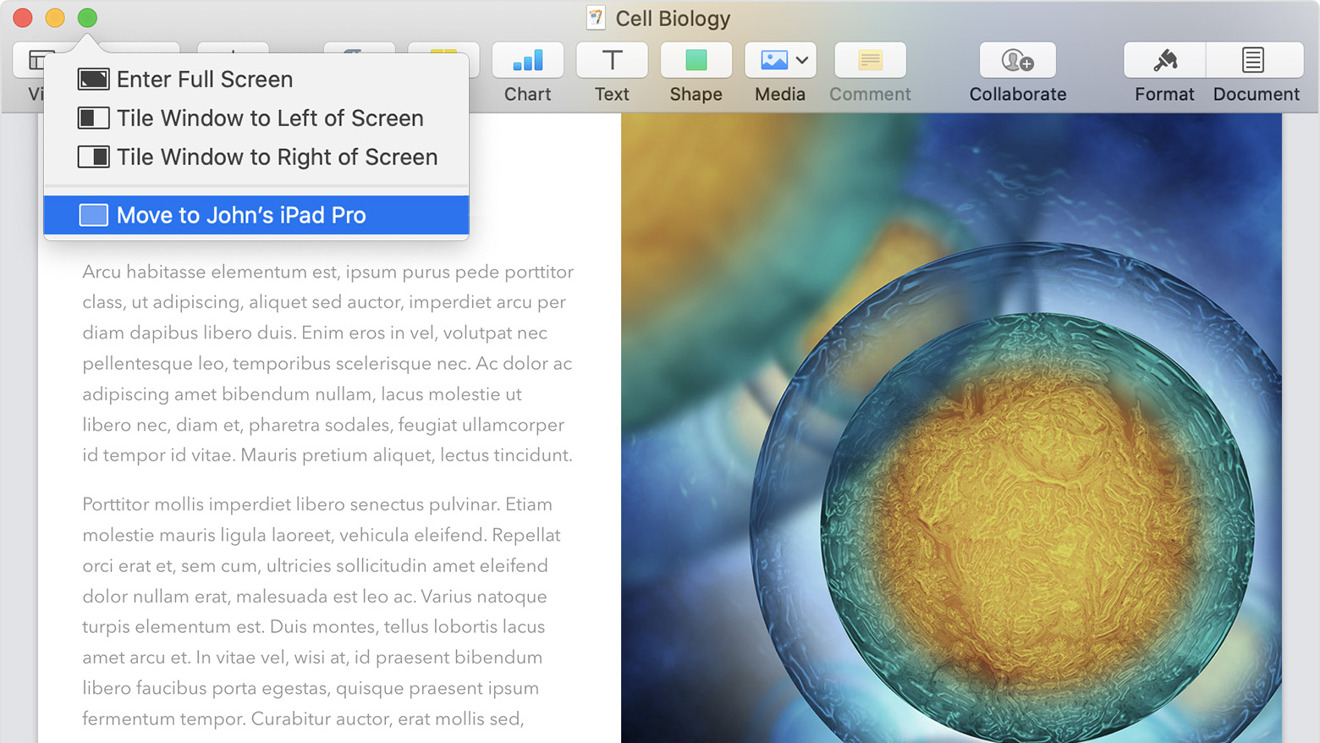Click paragraph beginning 'Porttitor mollis imperdiet'
1320x743 pixels.
[322, 611]
